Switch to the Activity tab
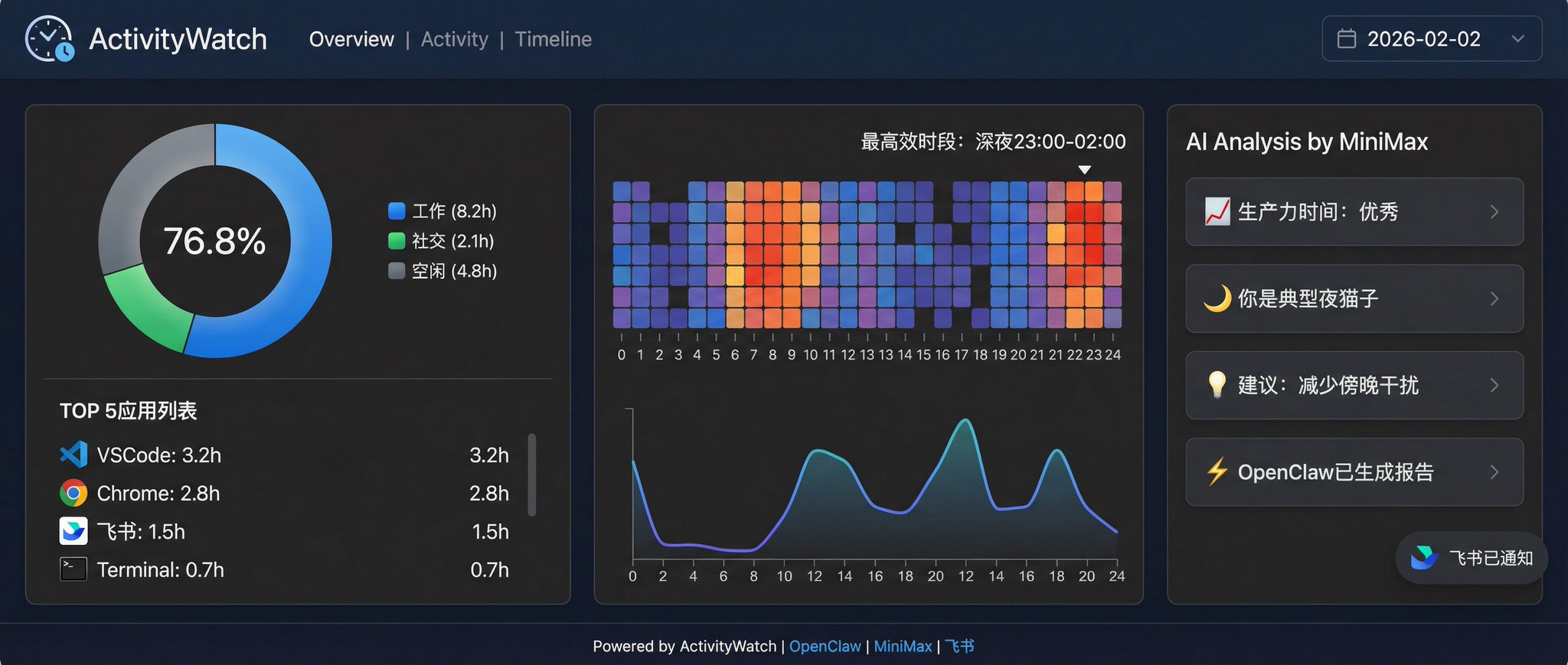Viewport: 1568px width, 665px height. pos(455,39)
